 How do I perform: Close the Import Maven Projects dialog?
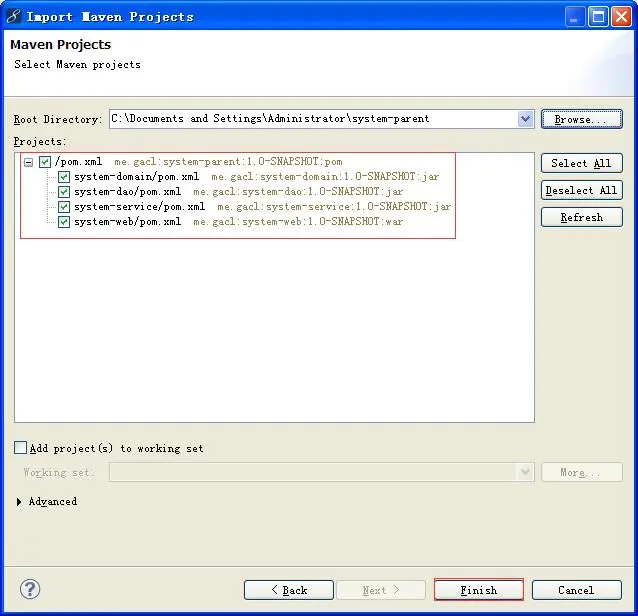click(622, 17)
